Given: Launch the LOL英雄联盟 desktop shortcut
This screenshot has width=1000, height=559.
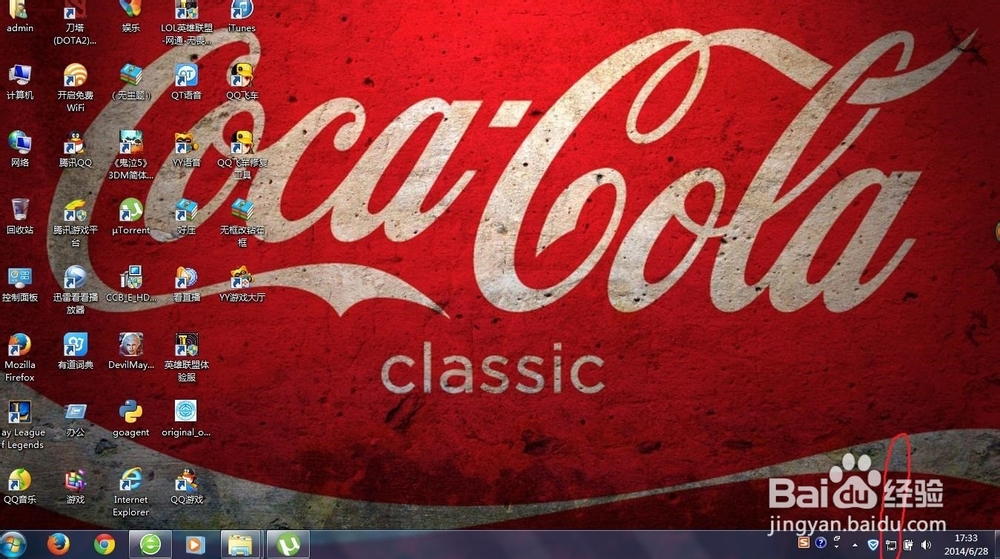Looking at the screenshot, I should tap(186, 22).
